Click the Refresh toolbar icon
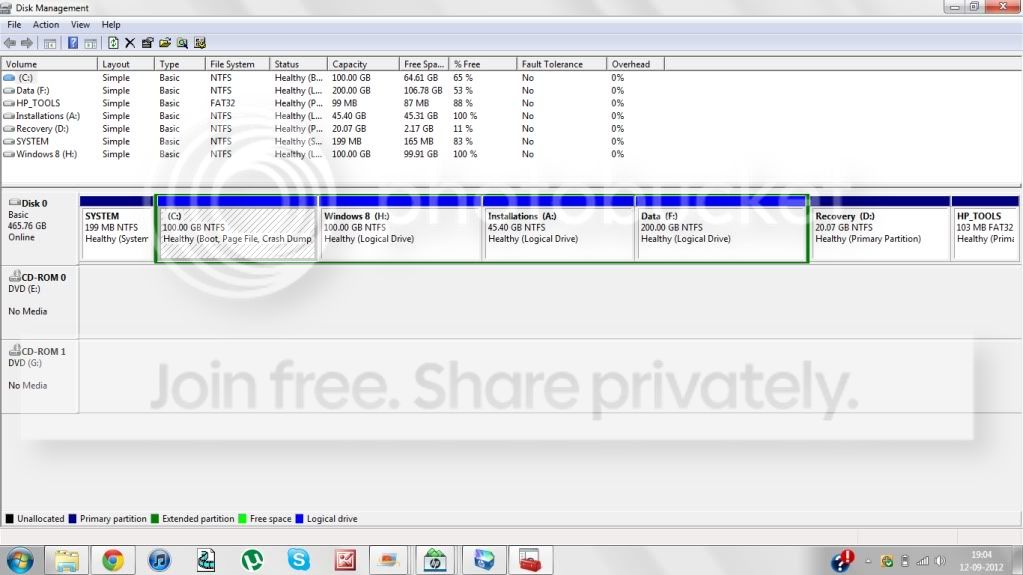Screen dimensions: 1023x575 point(113,43)
